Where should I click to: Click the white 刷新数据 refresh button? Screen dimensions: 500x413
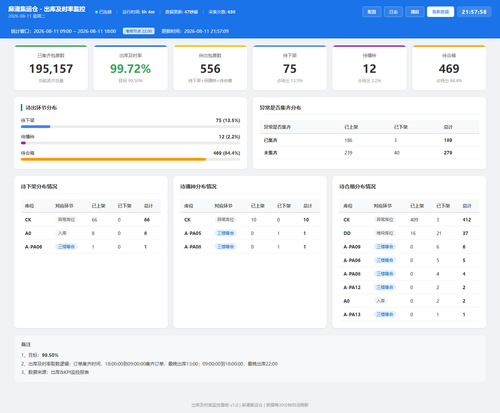point(440,12)
